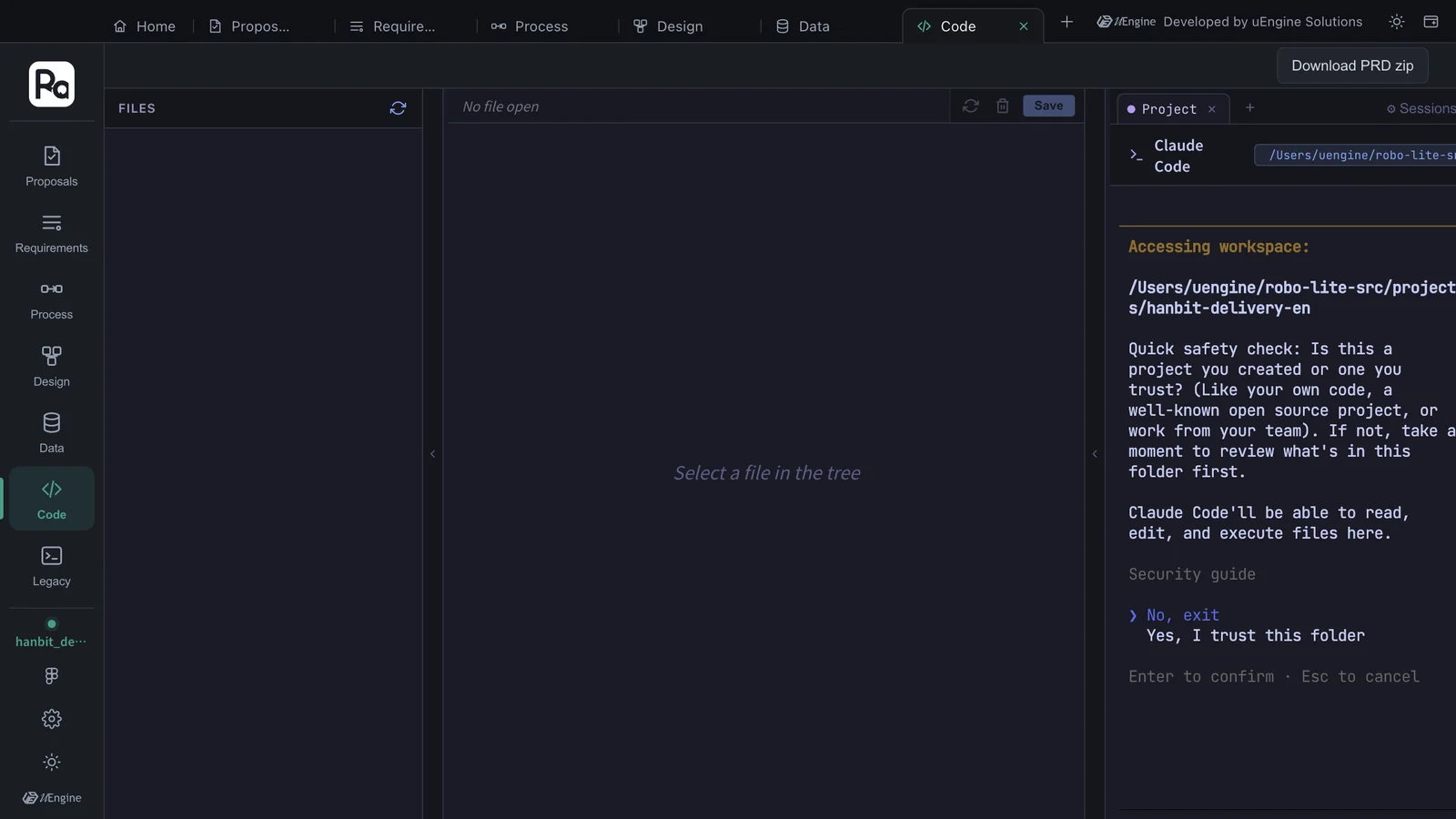This screenshot has height=819, width=1456.
Task: Add a new terminal session tab
Action: coord(1250,107)
